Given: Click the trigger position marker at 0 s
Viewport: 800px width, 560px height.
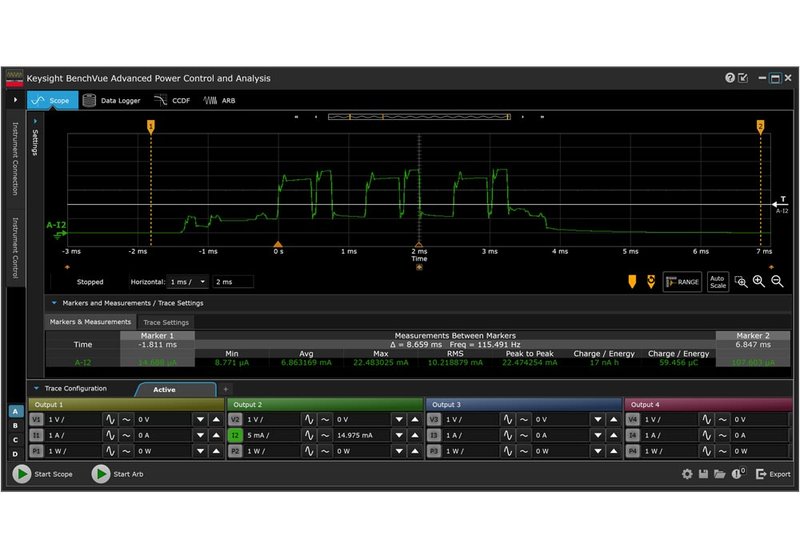Looking at the screenshot, I should (x=278, y=244).
